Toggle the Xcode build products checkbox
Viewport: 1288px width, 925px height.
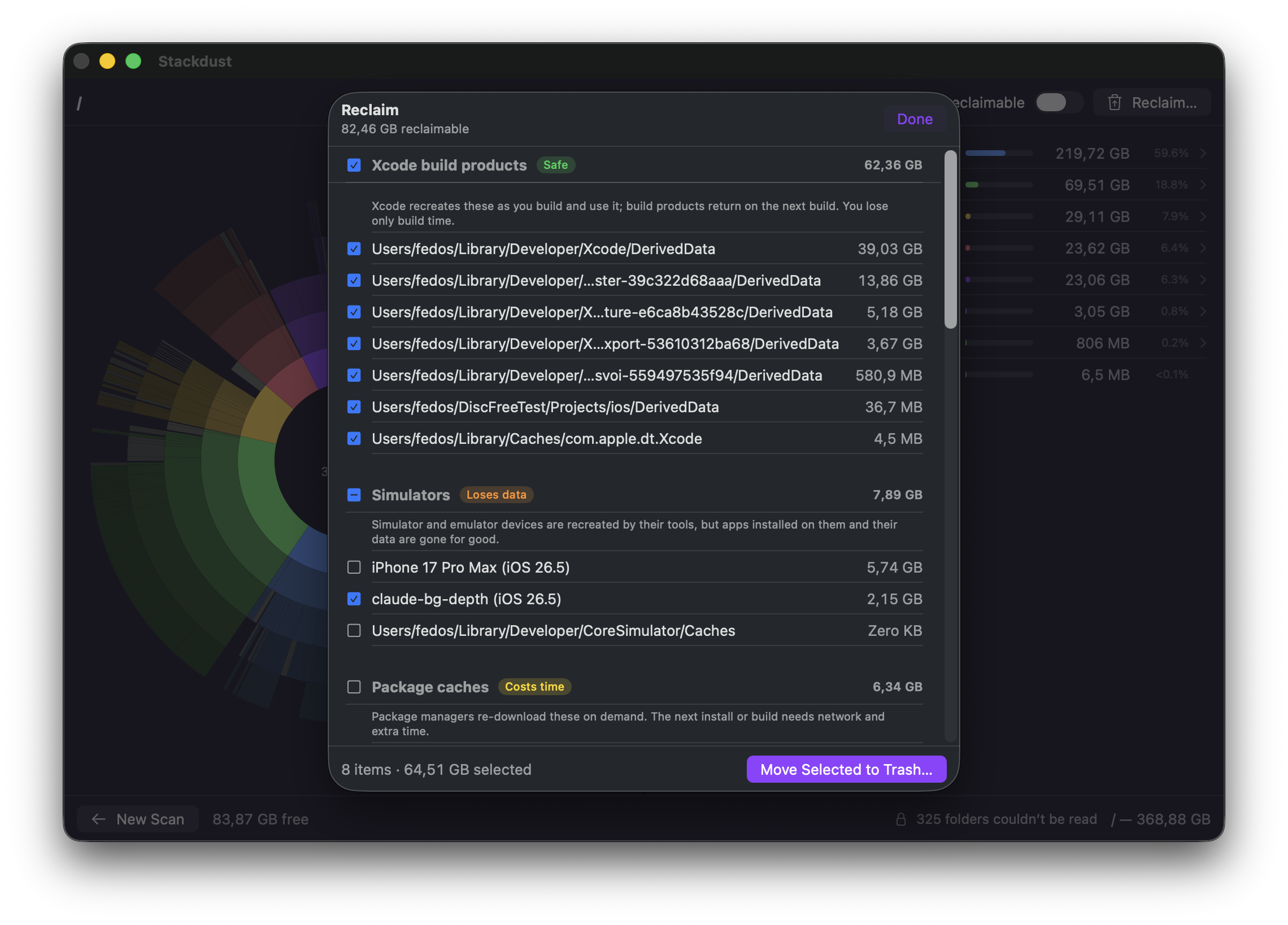pyautogui.click(x=354, y=165)
